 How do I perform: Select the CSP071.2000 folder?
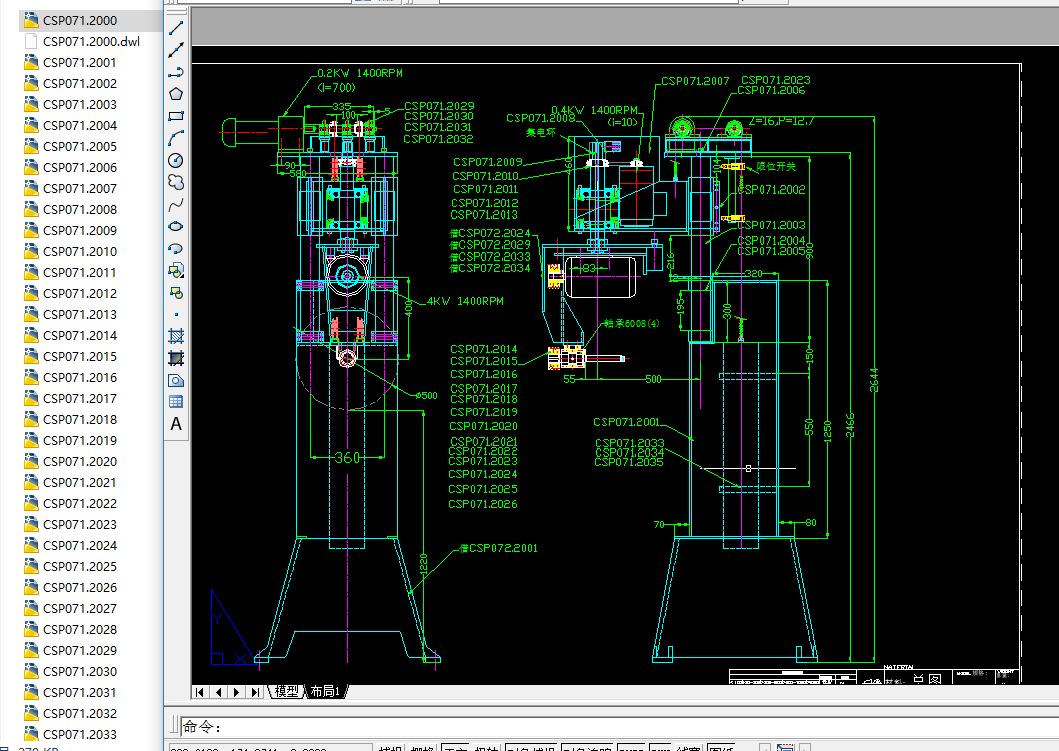(x=80, y=20)
